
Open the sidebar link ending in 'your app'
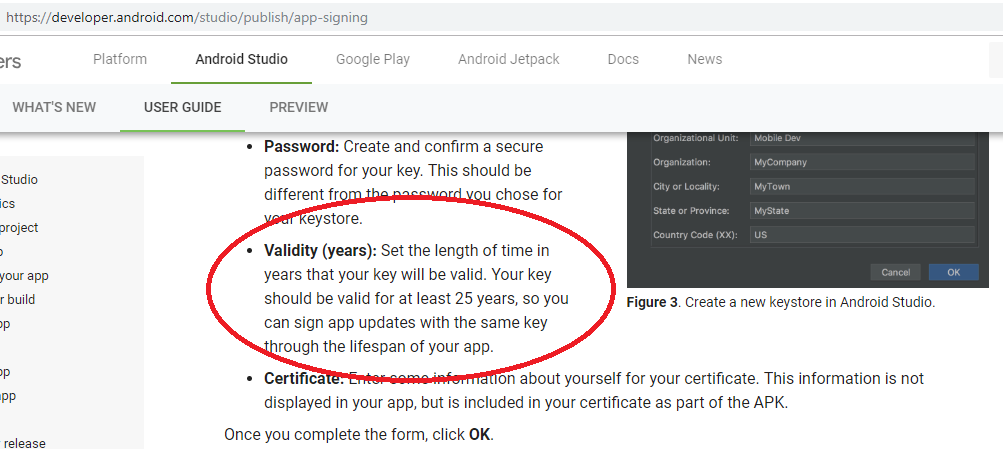point(24,276)
